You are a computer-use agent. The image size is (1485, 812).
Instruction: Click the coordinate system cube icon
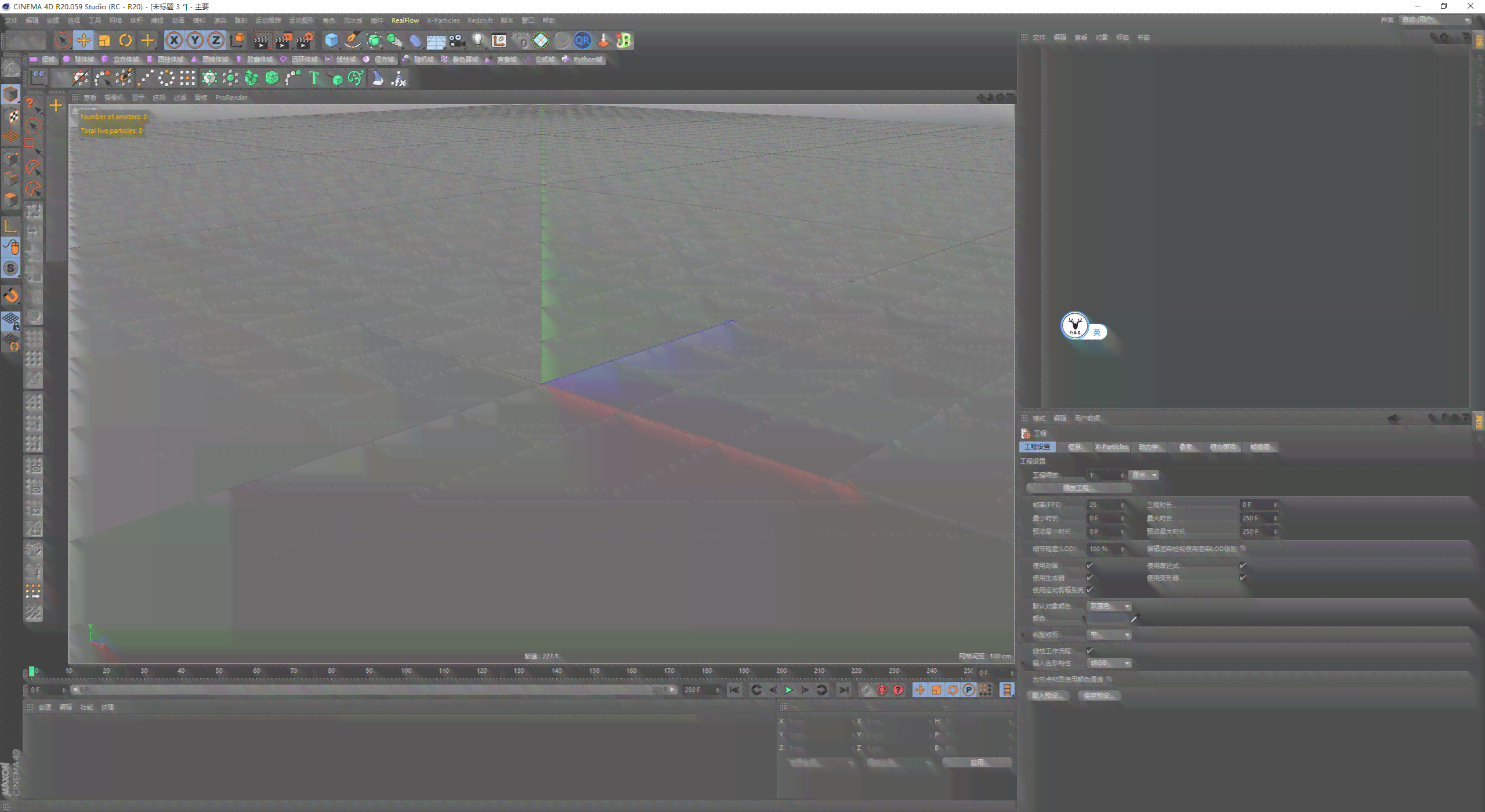tap(237, 41)
